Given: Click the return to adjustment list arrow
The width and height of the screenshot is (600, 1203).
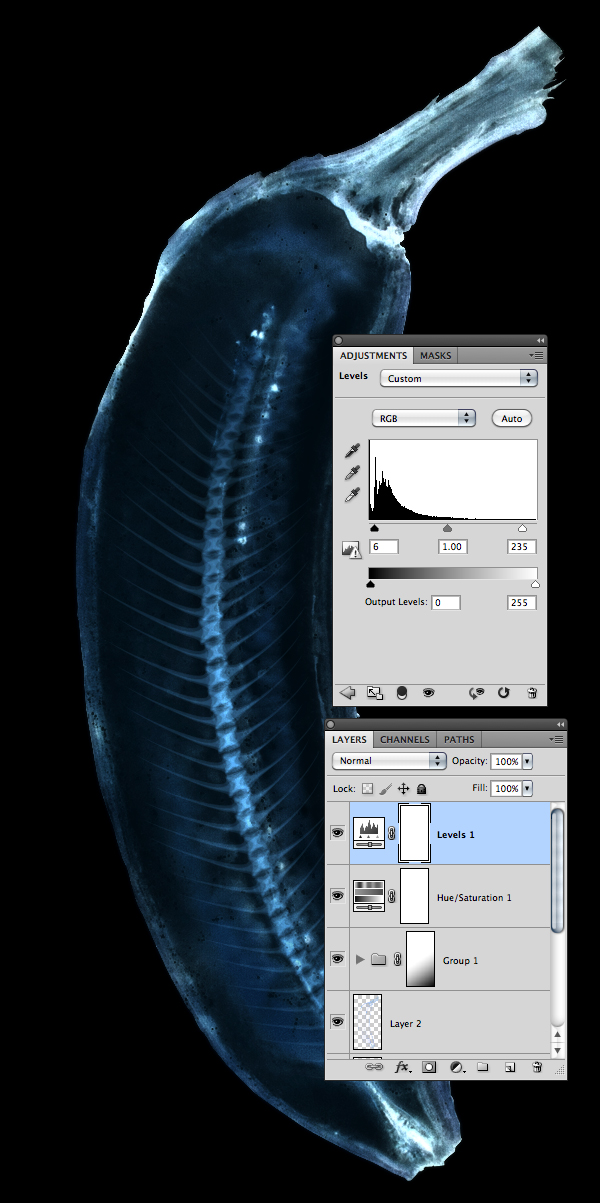Looking at the screenshot, I should [349, 692].
